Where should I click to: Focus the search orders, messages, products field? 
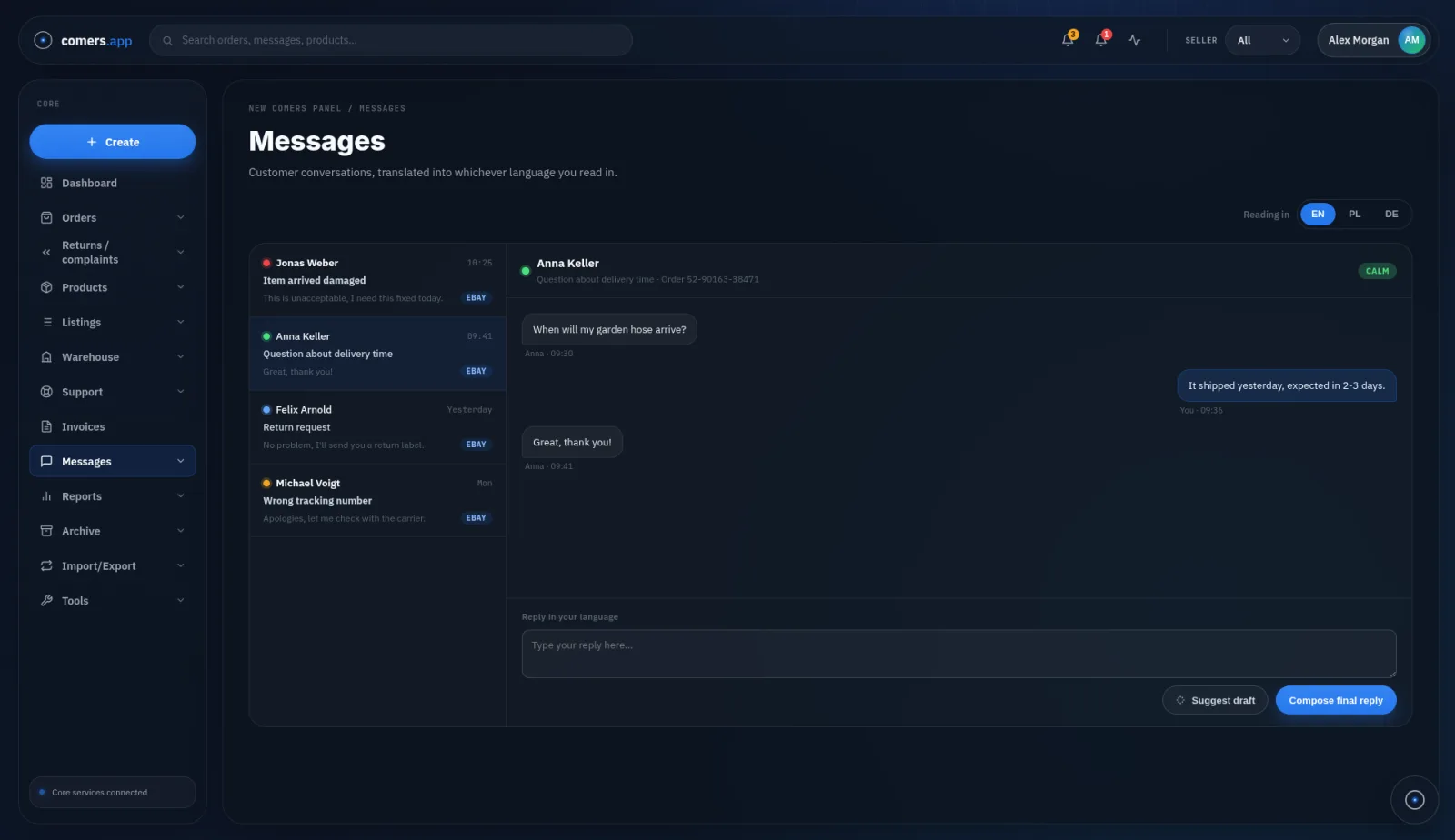[391, 40]
